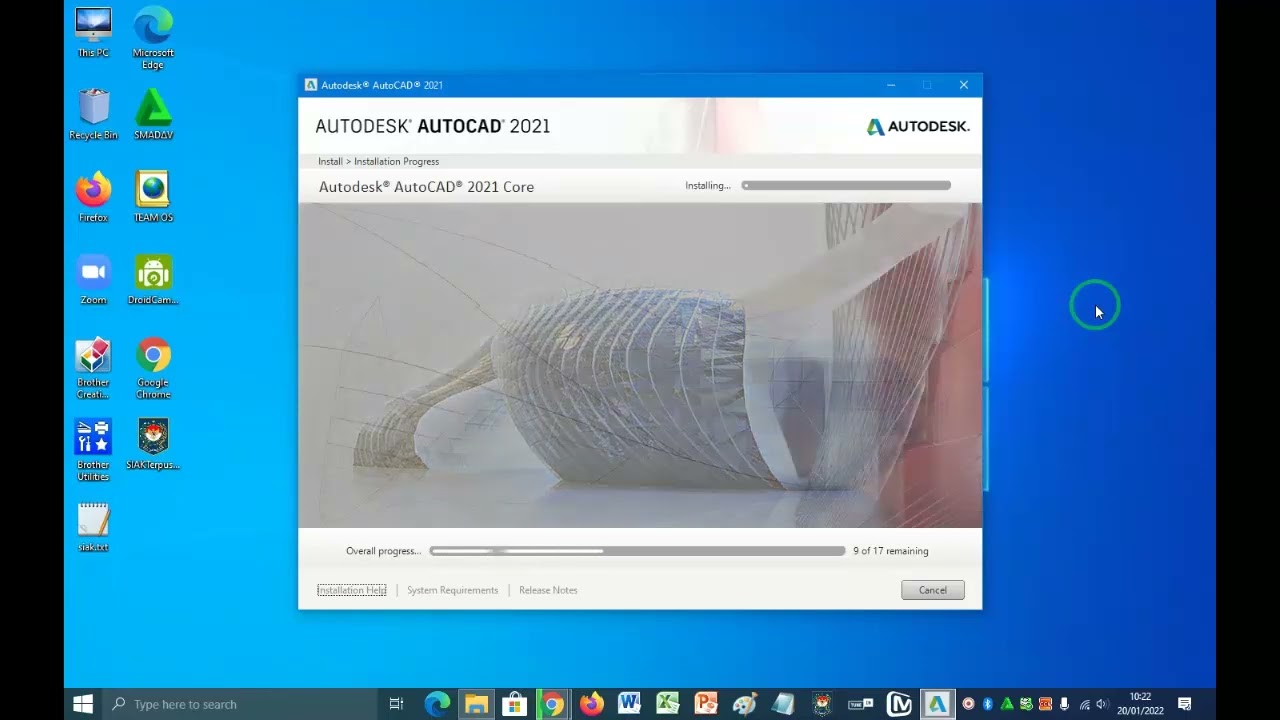
Task: Minimize the AutoCAD 2021 installer window
Action: 891,85
